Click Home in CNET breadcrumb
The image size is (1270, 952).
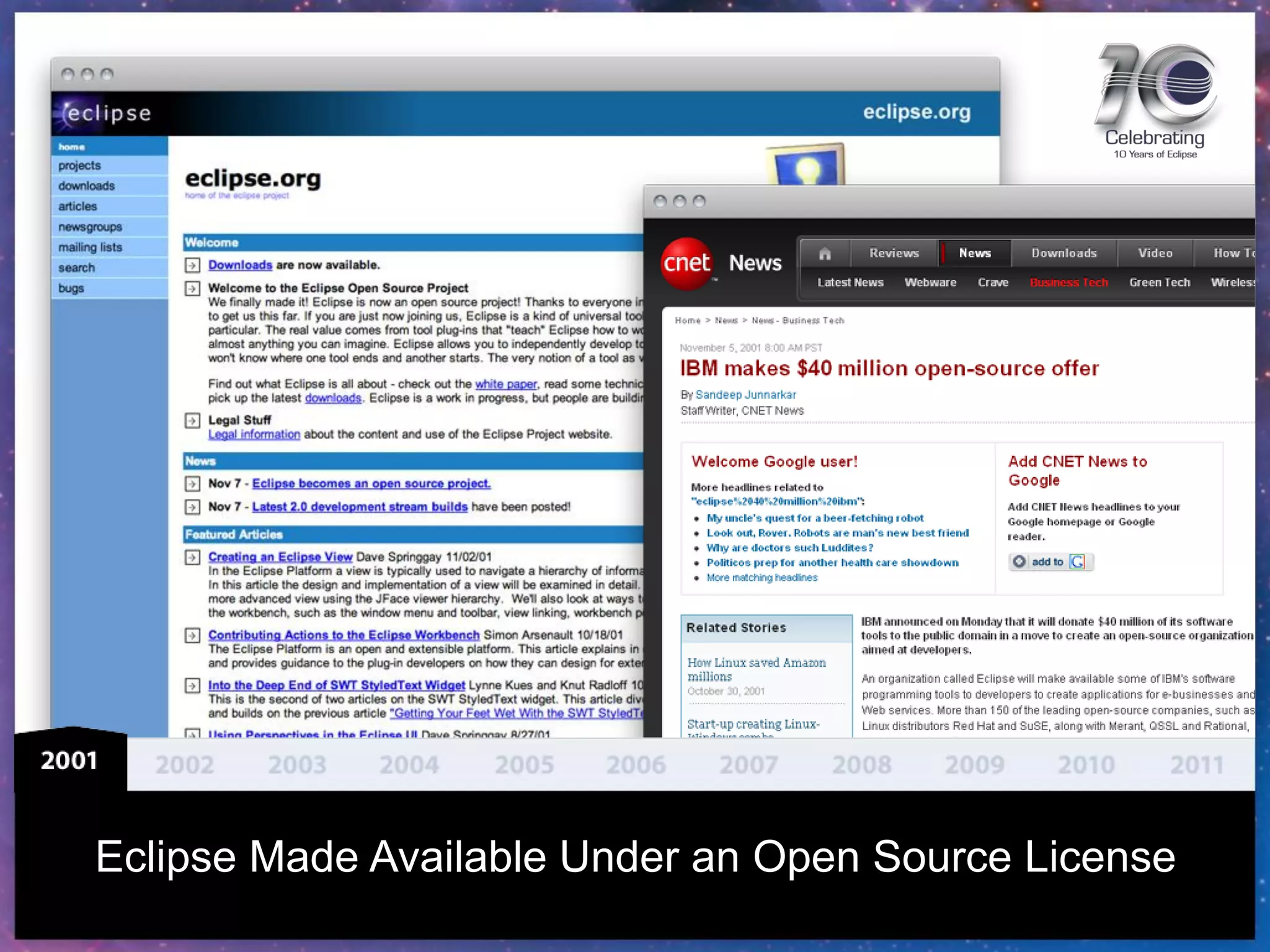(x=687, y=320)
